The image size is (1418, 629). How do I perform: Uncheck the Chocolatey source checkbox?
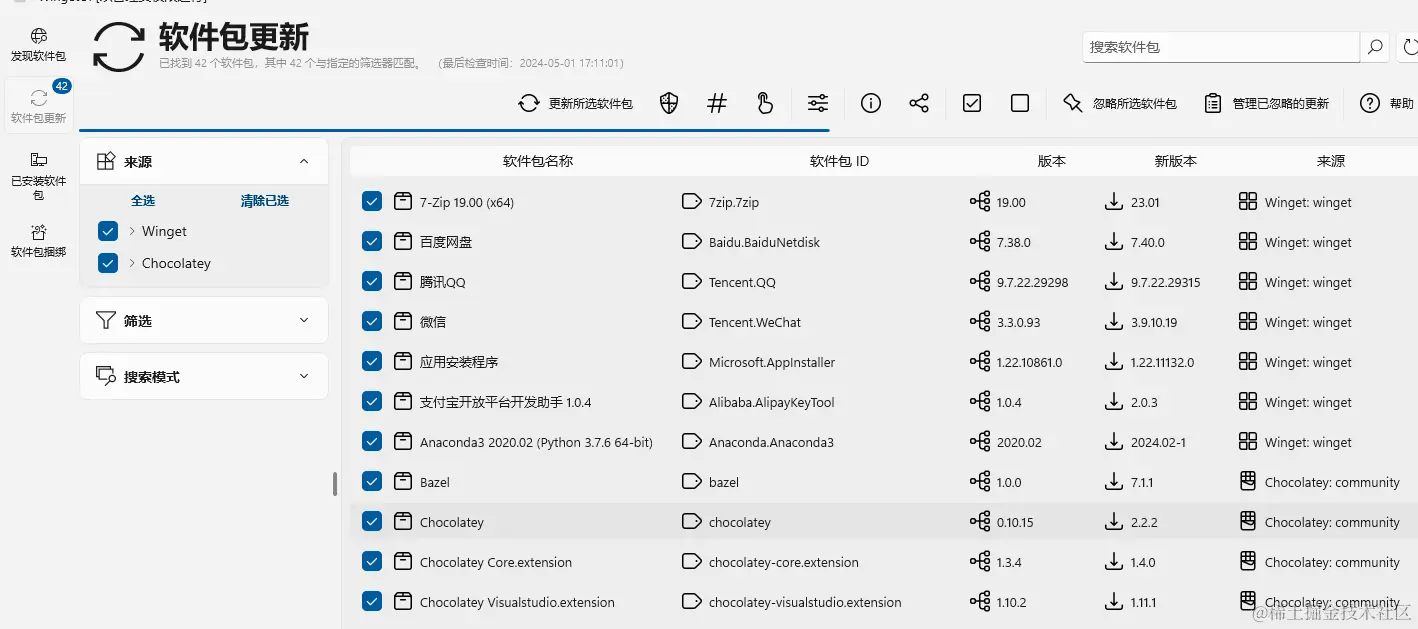pos(109,263)
